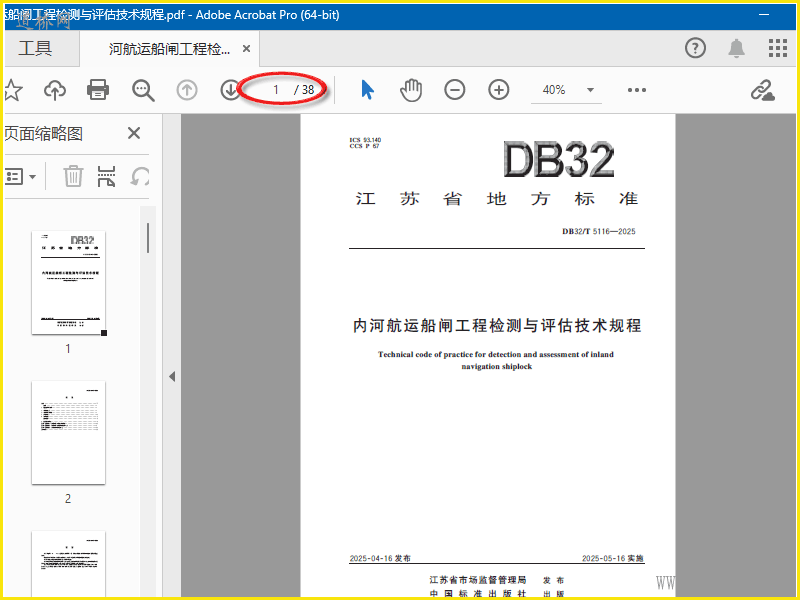
Task: Collapse the side panel with the left triangle
Action: coord(172,377)
